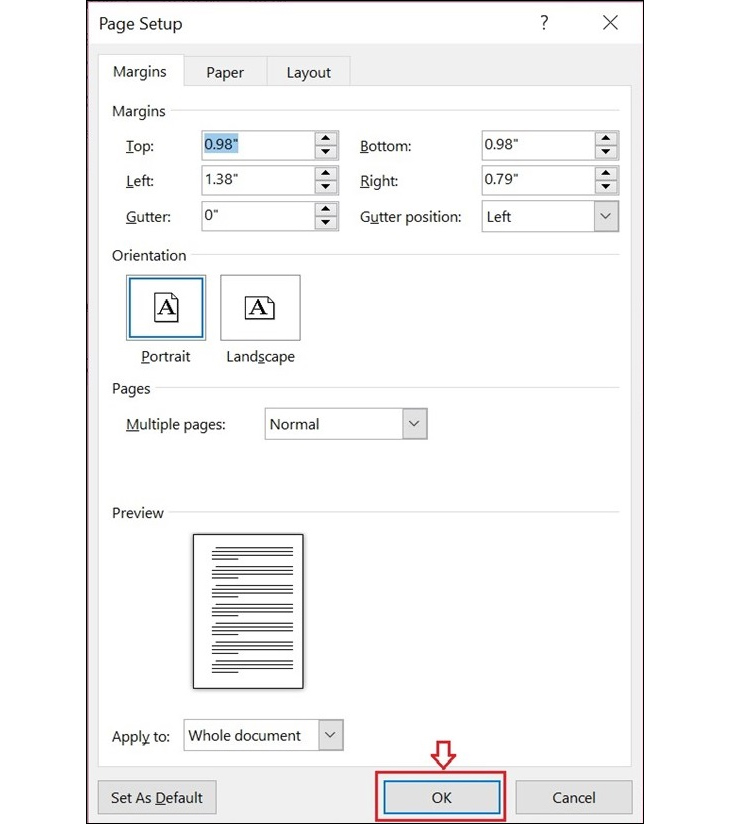Click into the Left margin field
The height and width of the screenshot is (824, 730).
click(x=259, y=180)
